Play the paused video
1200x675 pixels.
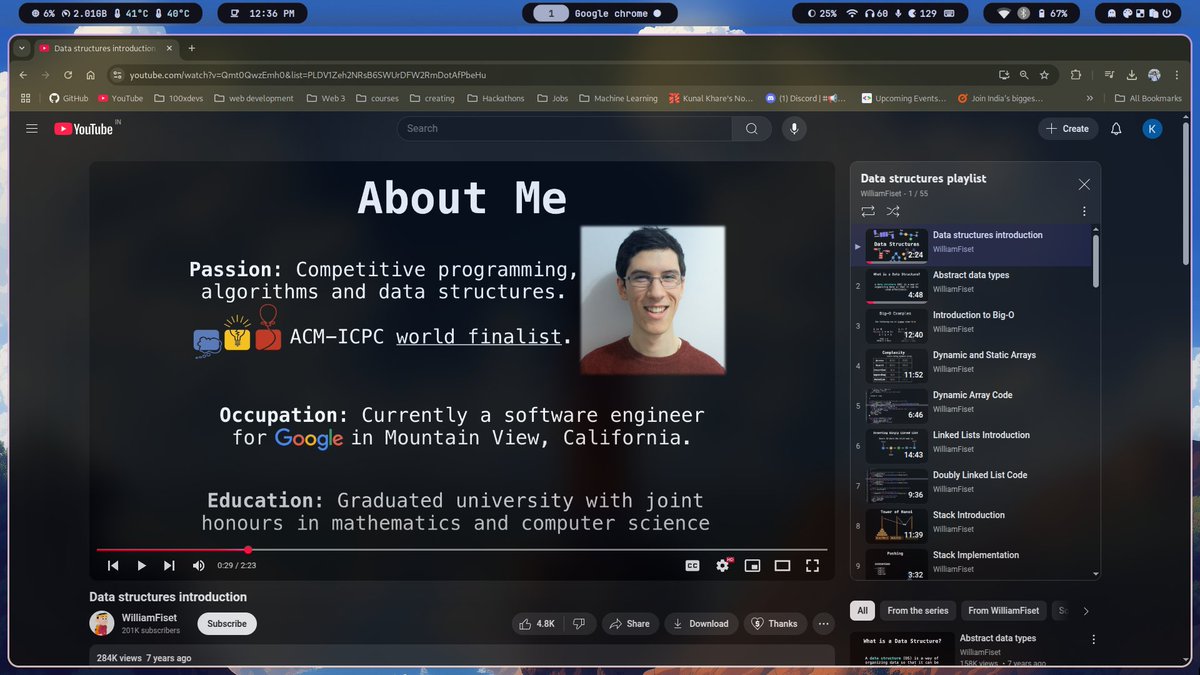point(141,566)
